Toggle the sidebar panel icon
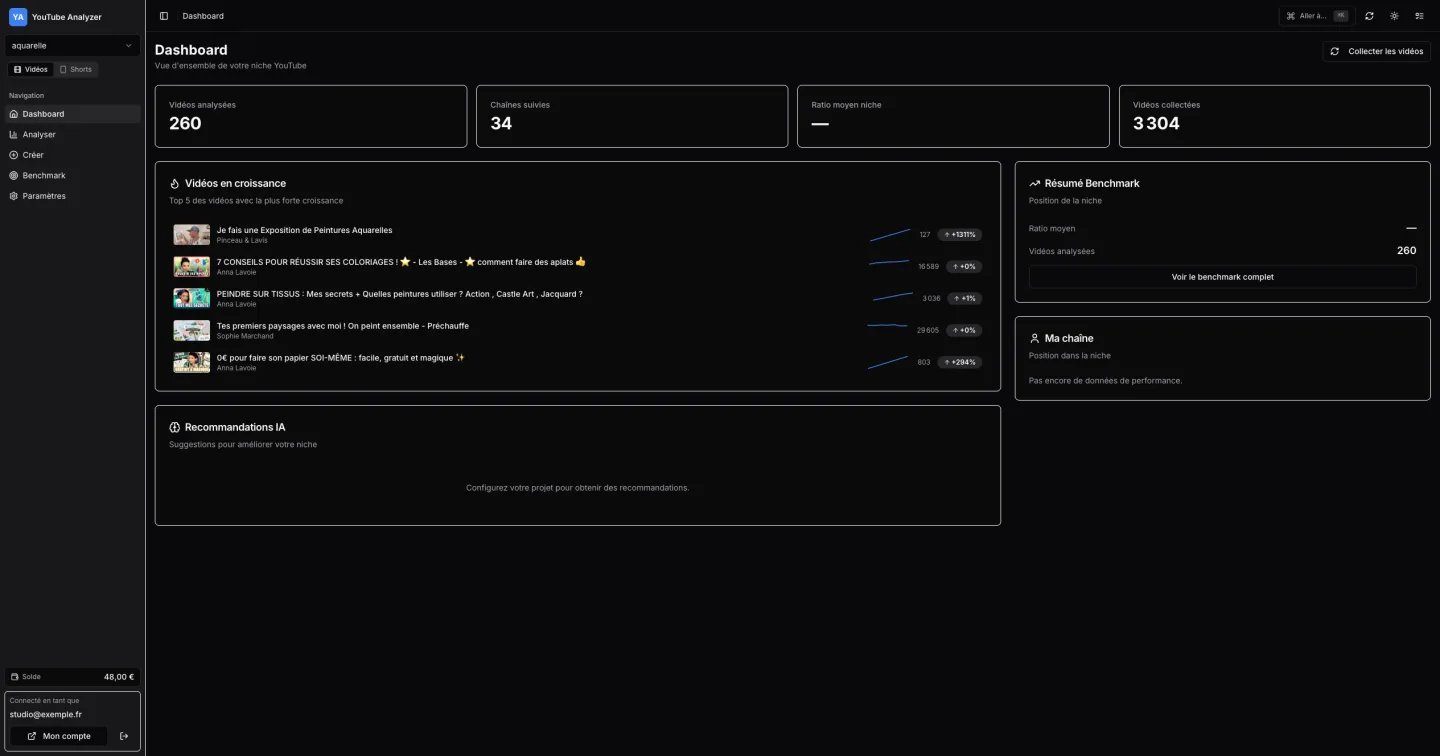 pyautogui.click(x=164, y=16)
